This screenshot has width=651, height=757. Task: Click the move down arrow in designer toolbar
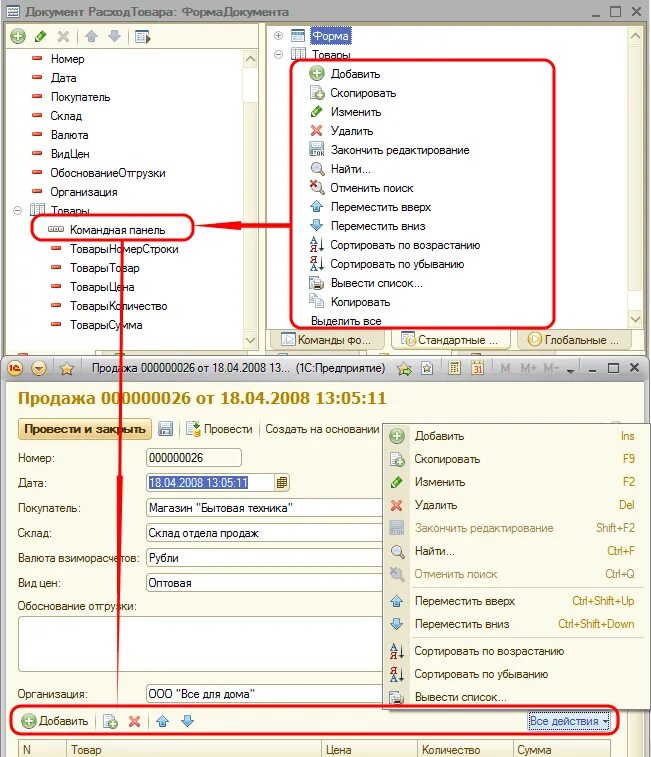click(x=114, y=36)
